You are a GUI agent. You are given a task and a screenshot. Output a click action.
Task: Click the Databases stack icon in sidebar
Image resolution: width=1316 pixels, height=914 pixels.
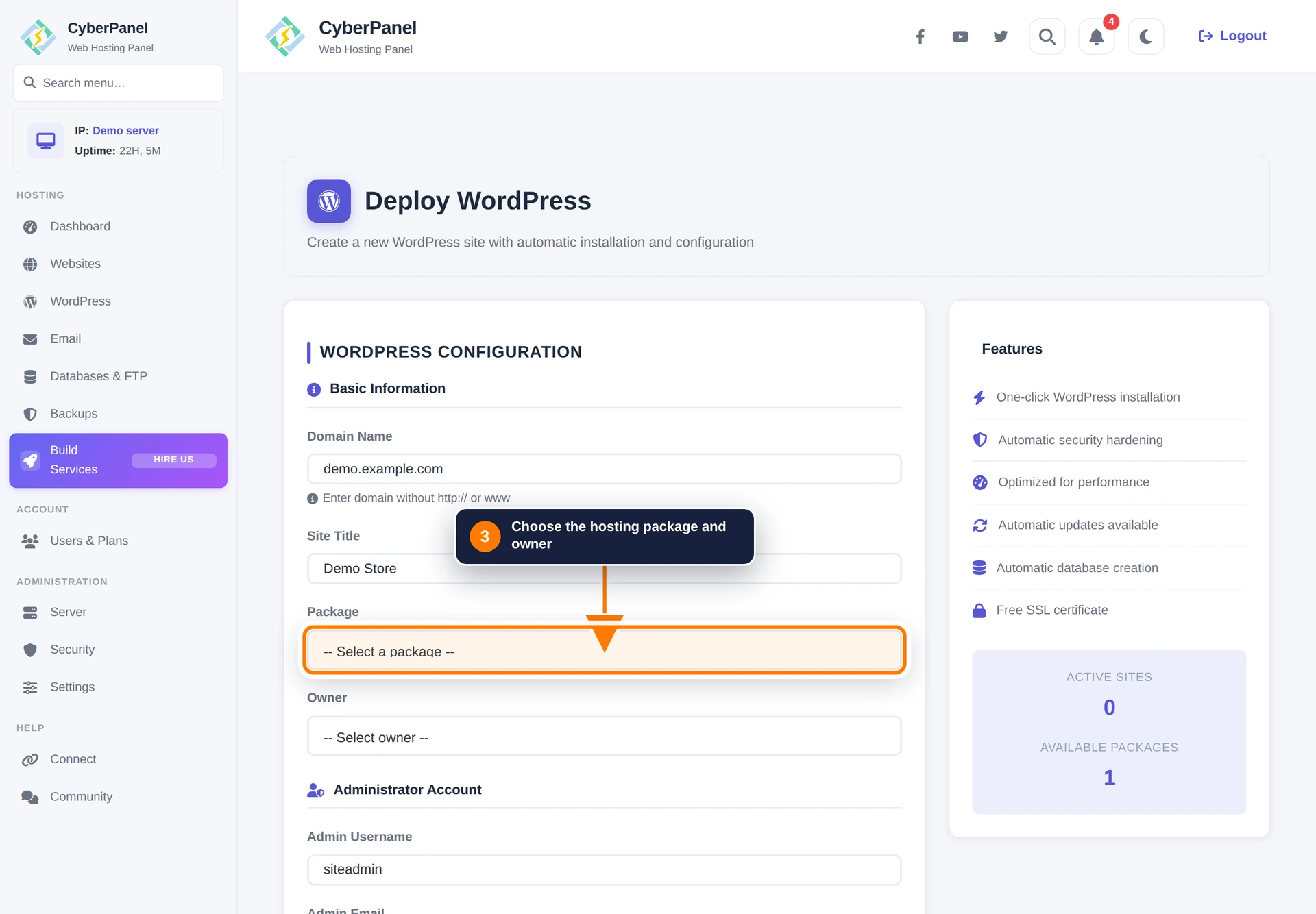(x=30, y=377)
